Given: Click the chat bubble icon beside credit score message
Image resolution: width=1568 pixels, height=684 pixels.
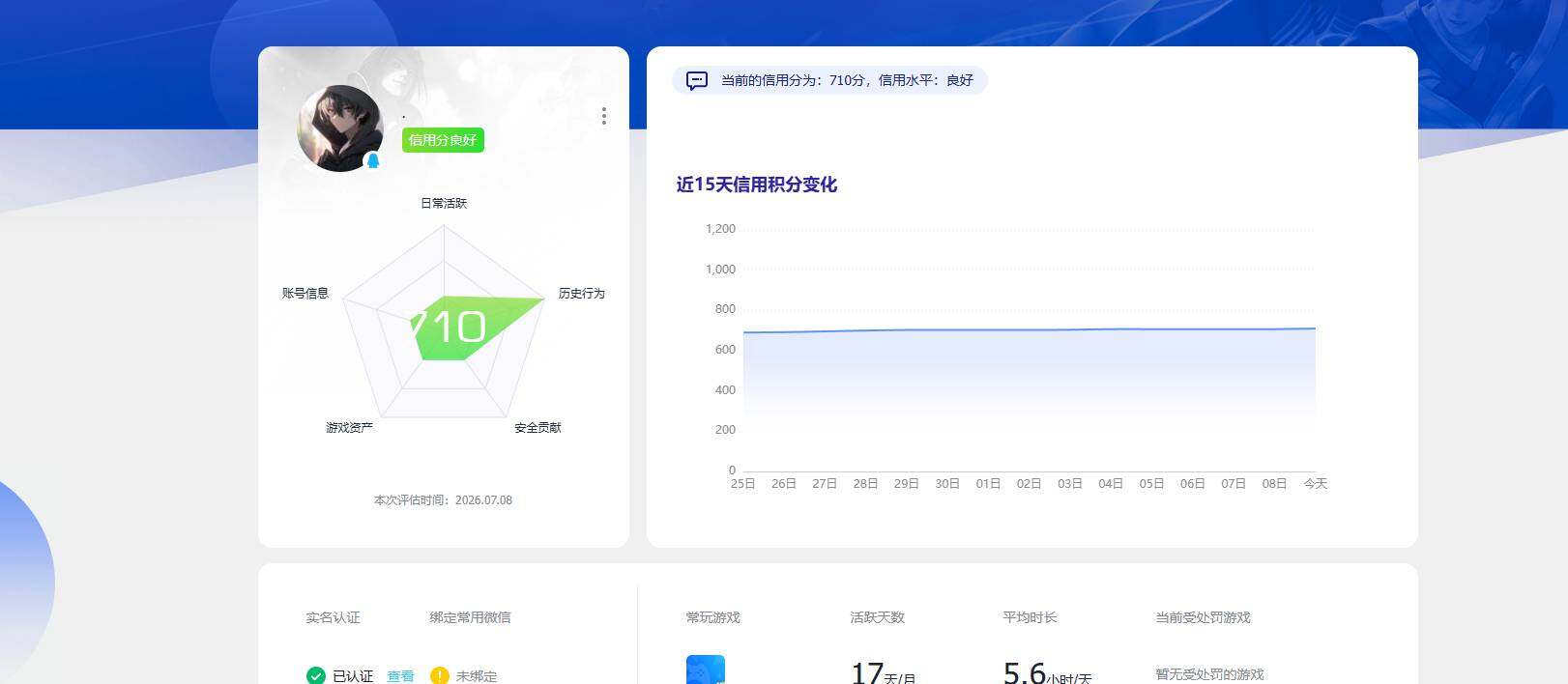Looking at the screenshot, I should (x=697, y=81).
